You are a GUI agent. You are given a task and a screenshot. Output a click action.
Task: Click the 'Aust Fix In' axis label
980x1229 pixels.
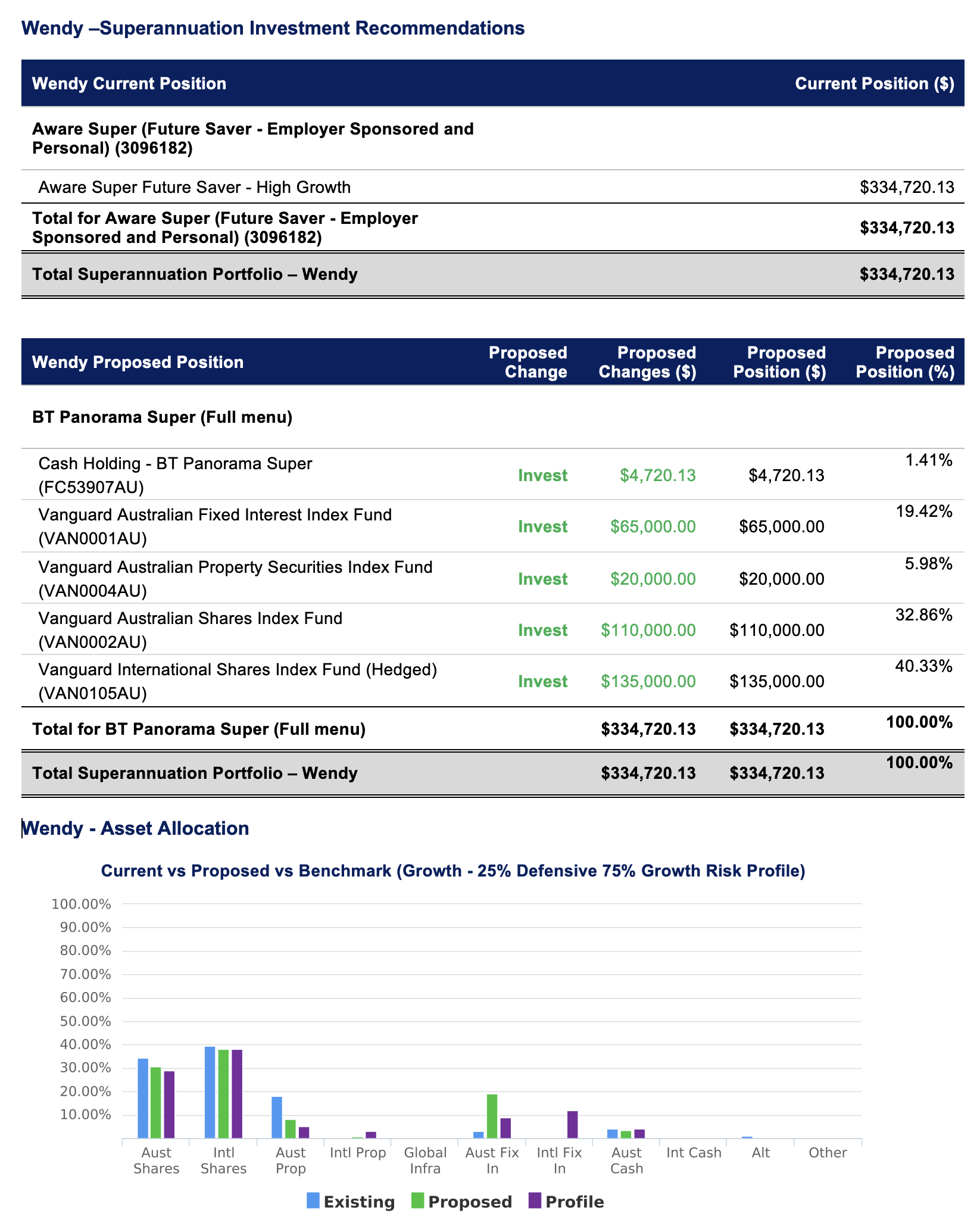tap(492, 1161)
